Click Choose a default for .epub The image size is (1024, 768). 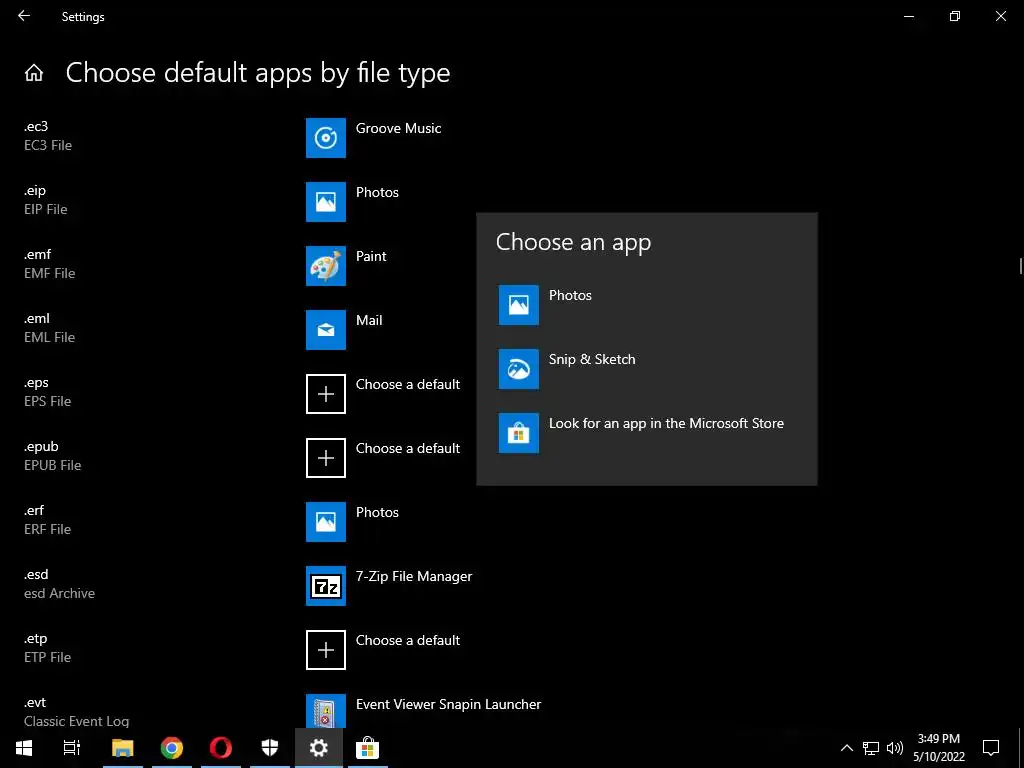click(408, 448)
